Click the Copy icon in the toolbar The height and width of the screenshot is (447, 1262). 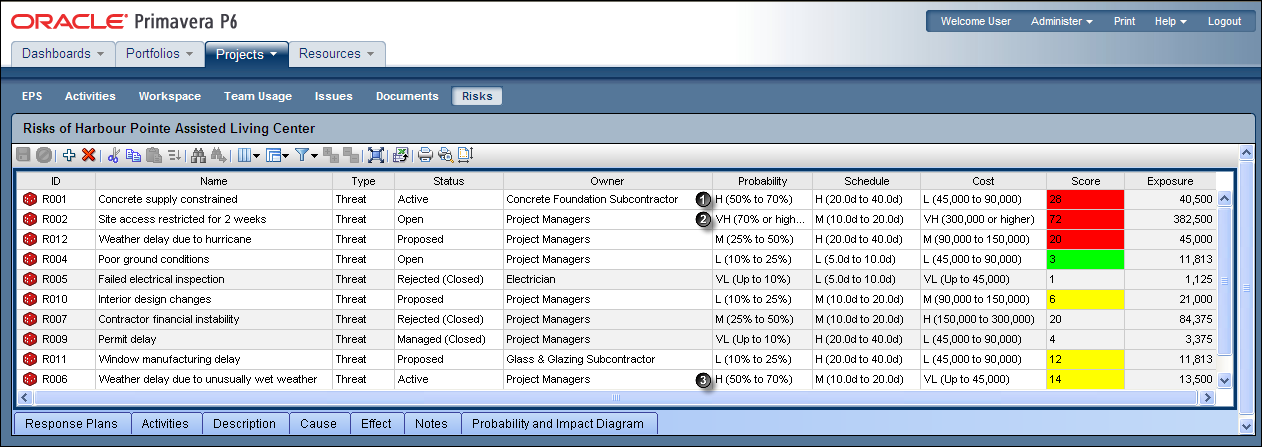133,155
